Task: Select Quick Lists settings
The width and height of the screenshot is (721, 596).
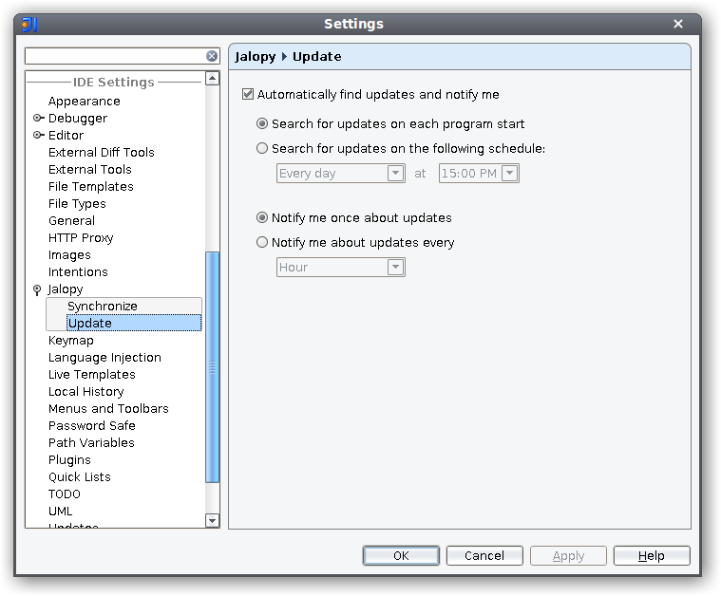Action: click(x=79, y=477)
